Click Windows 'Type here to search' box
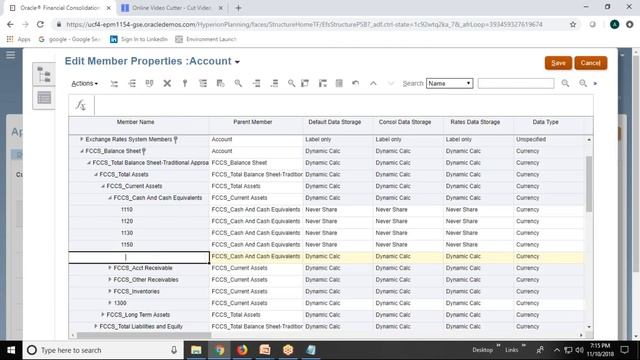 coord(103,350)
